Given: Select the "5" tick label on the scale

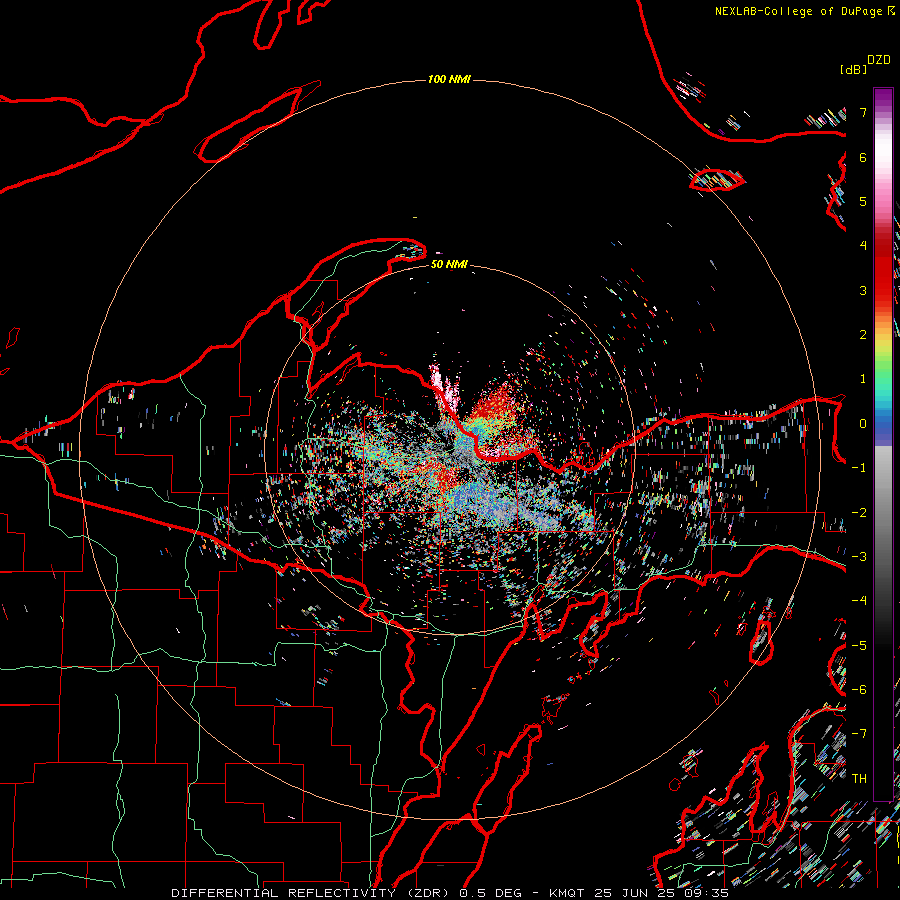Looking at the screenshot, I should tap(863, 201).
